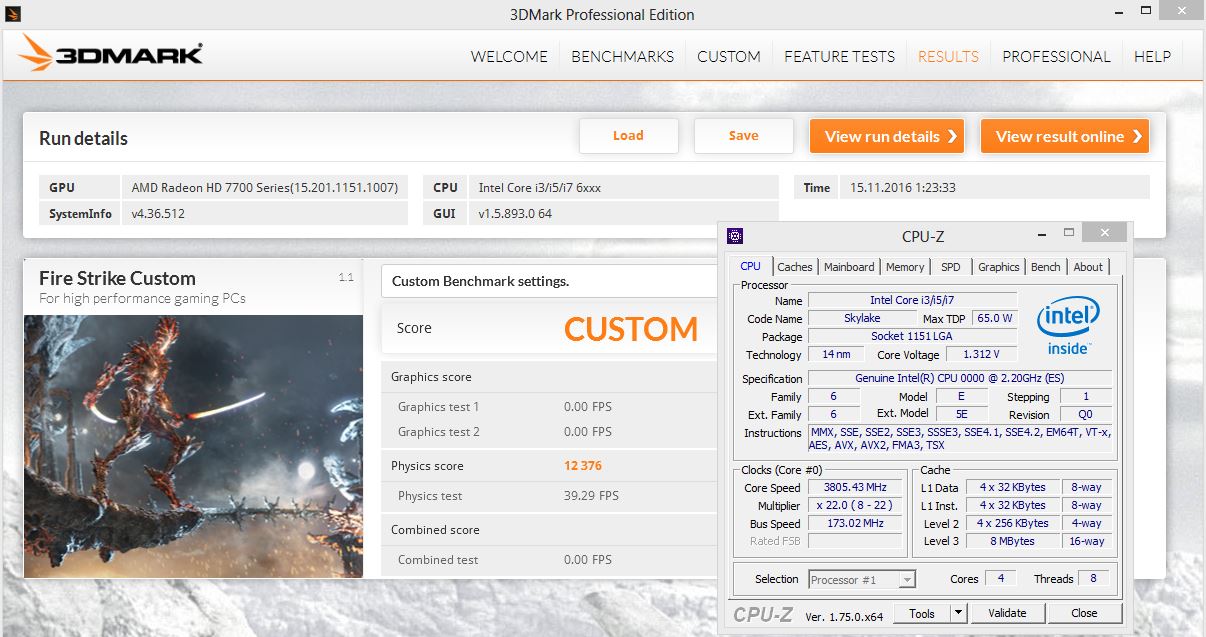Viewport: 1206px width, 637px height.
Task: Open the WELCOME tab in 3DMark
Action: coord(509,56)
